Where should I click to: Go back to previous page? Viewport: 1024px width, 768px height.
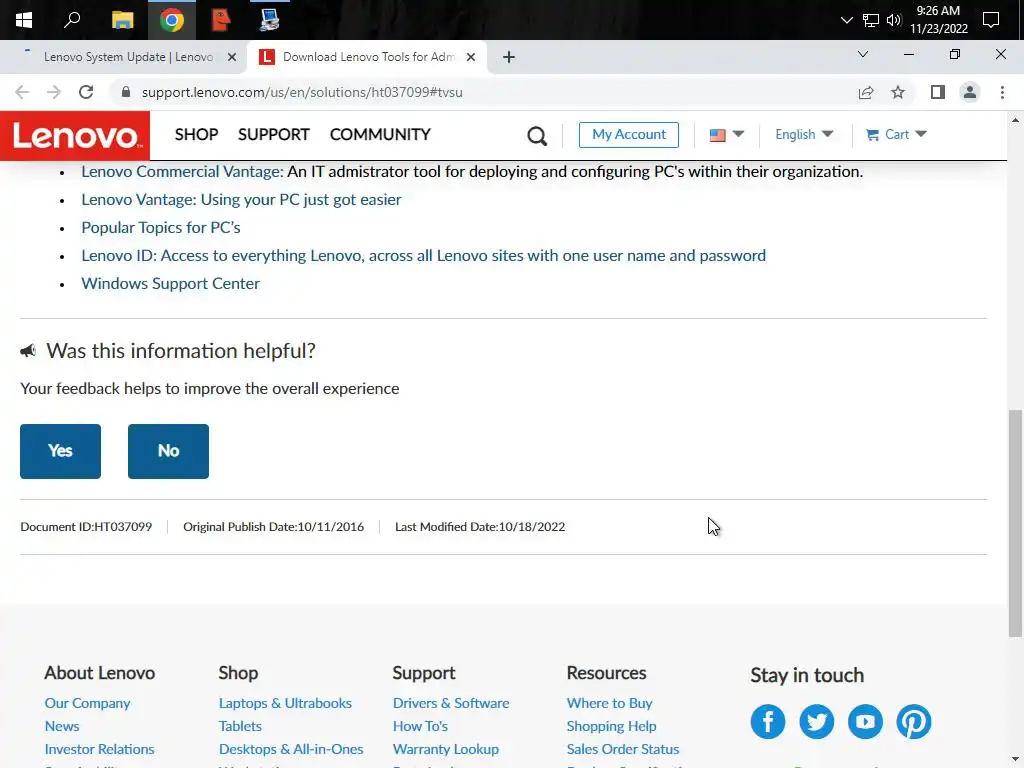point(22,92)
